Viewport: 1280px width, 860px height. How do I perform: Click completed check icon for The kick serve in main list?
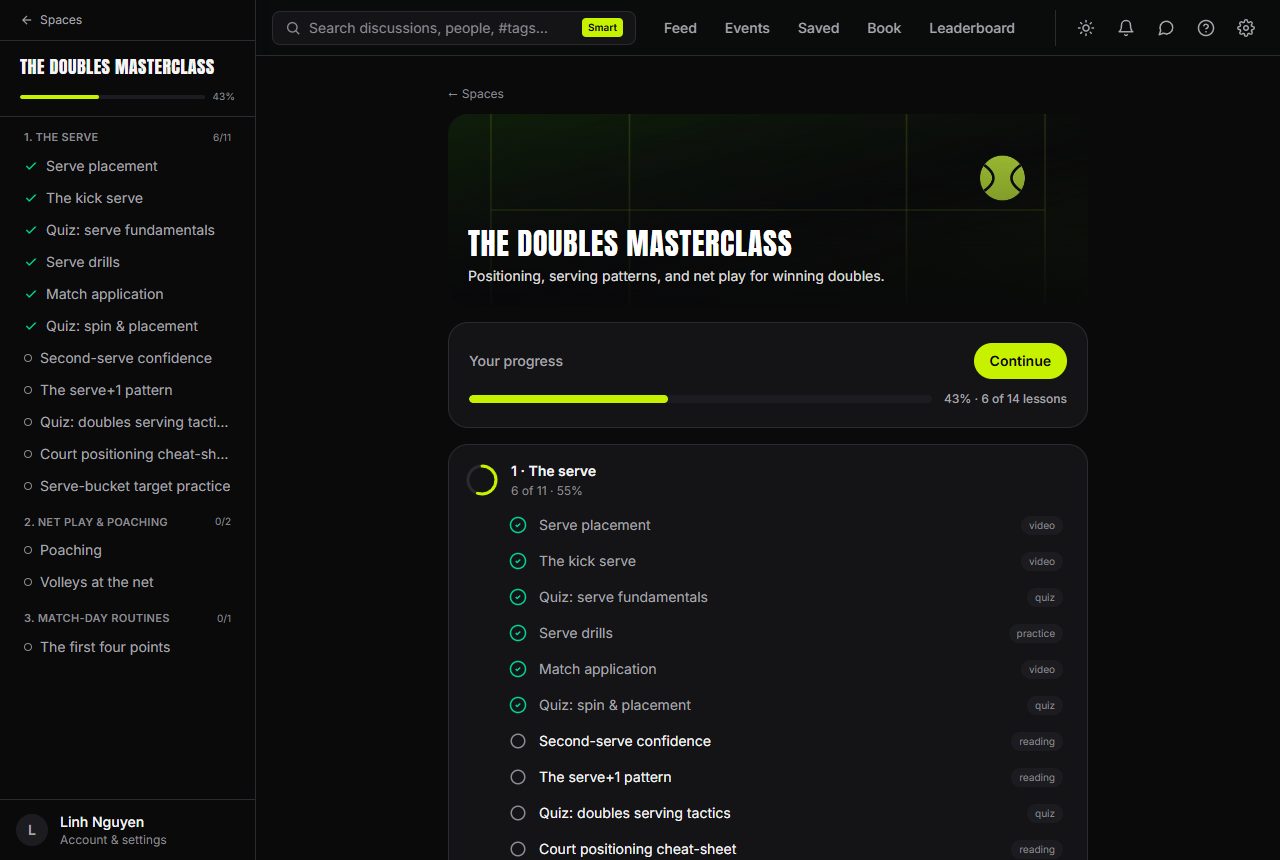click(518, 561)
